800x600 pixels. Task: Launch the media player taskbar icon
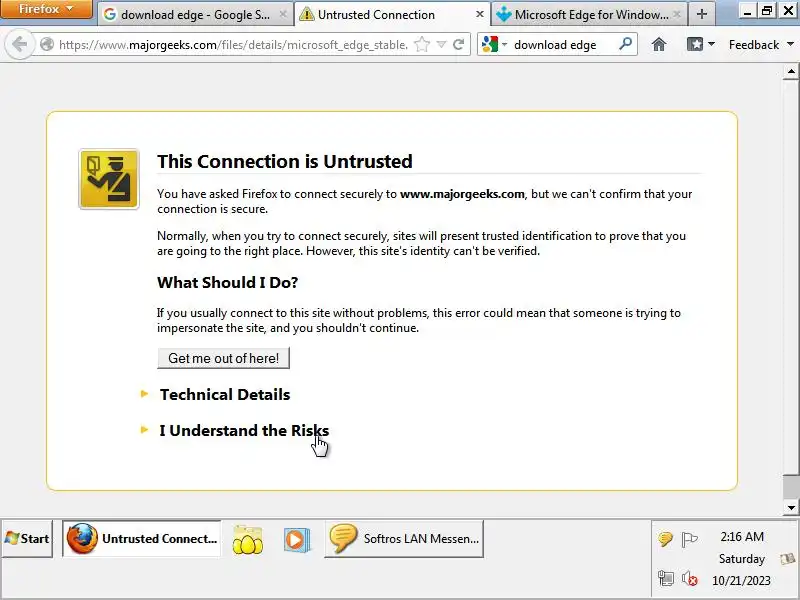[296, 539]
